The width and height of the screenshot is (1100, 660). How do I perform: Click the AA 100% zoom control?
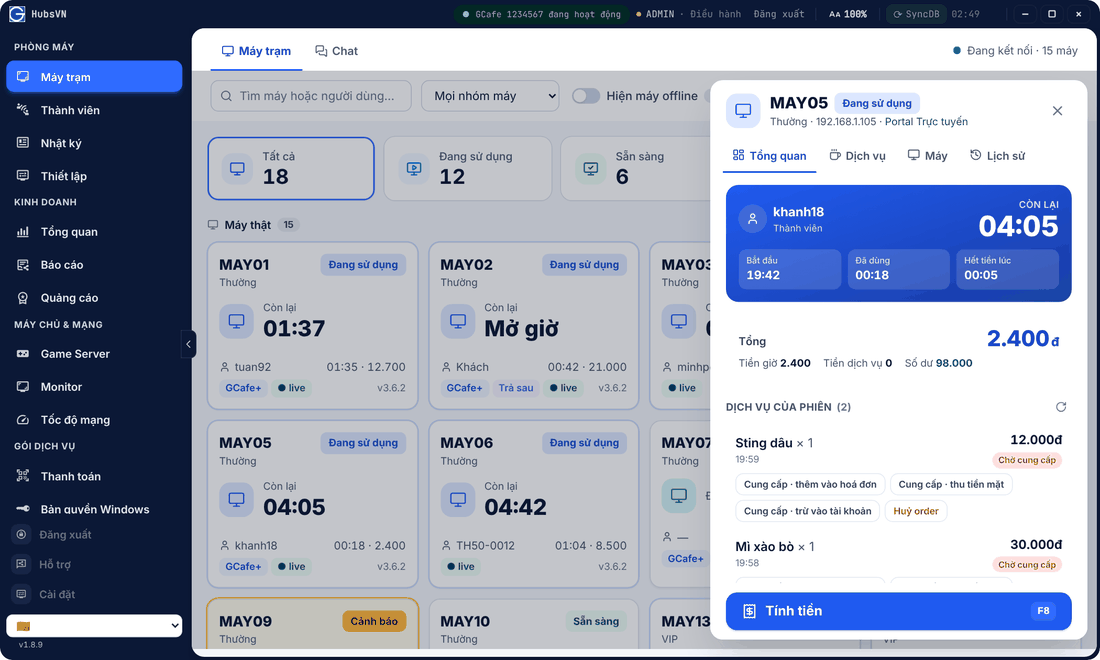(847, 14)
